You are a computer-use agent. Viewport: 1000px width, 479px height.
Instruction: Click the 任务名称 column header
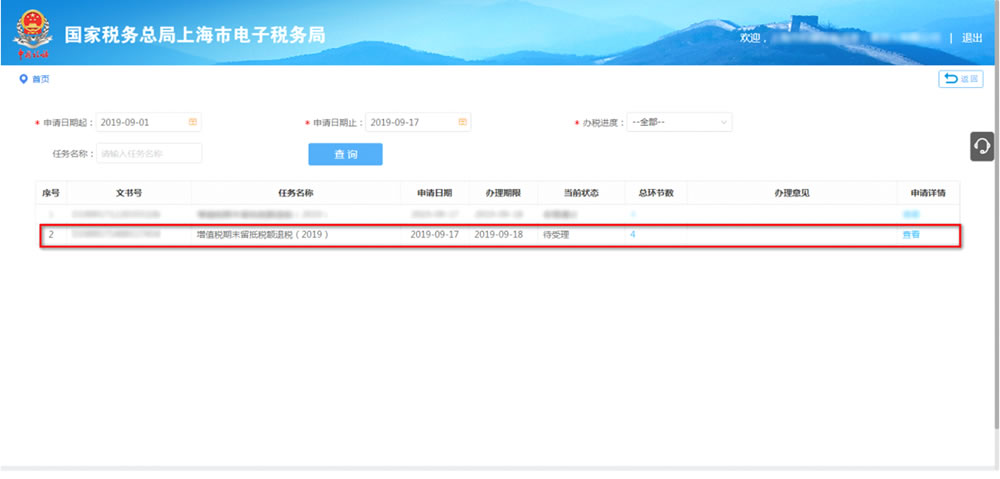(296, 192)
